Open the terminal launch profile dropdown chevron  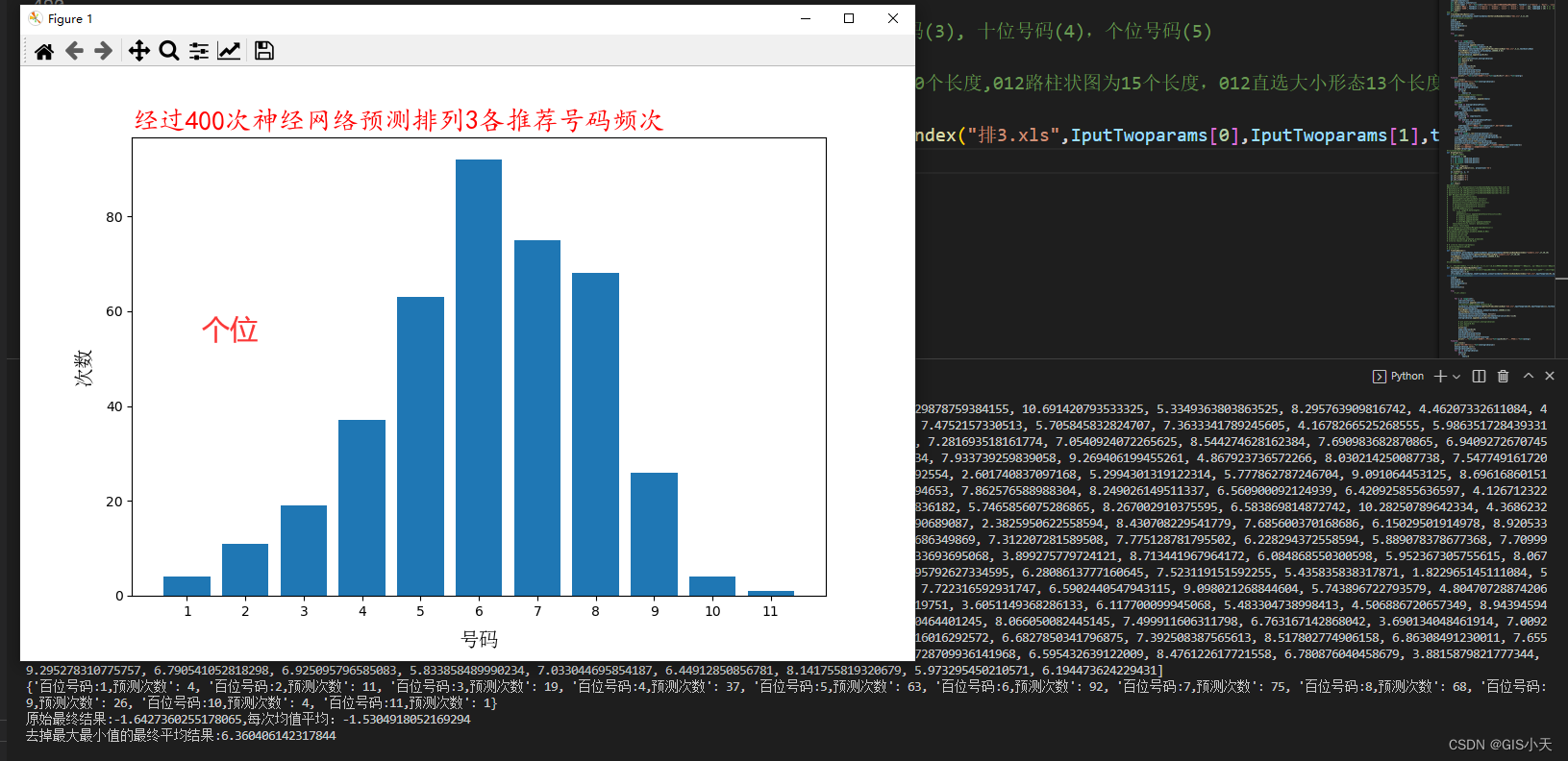tap(1456, 377)
